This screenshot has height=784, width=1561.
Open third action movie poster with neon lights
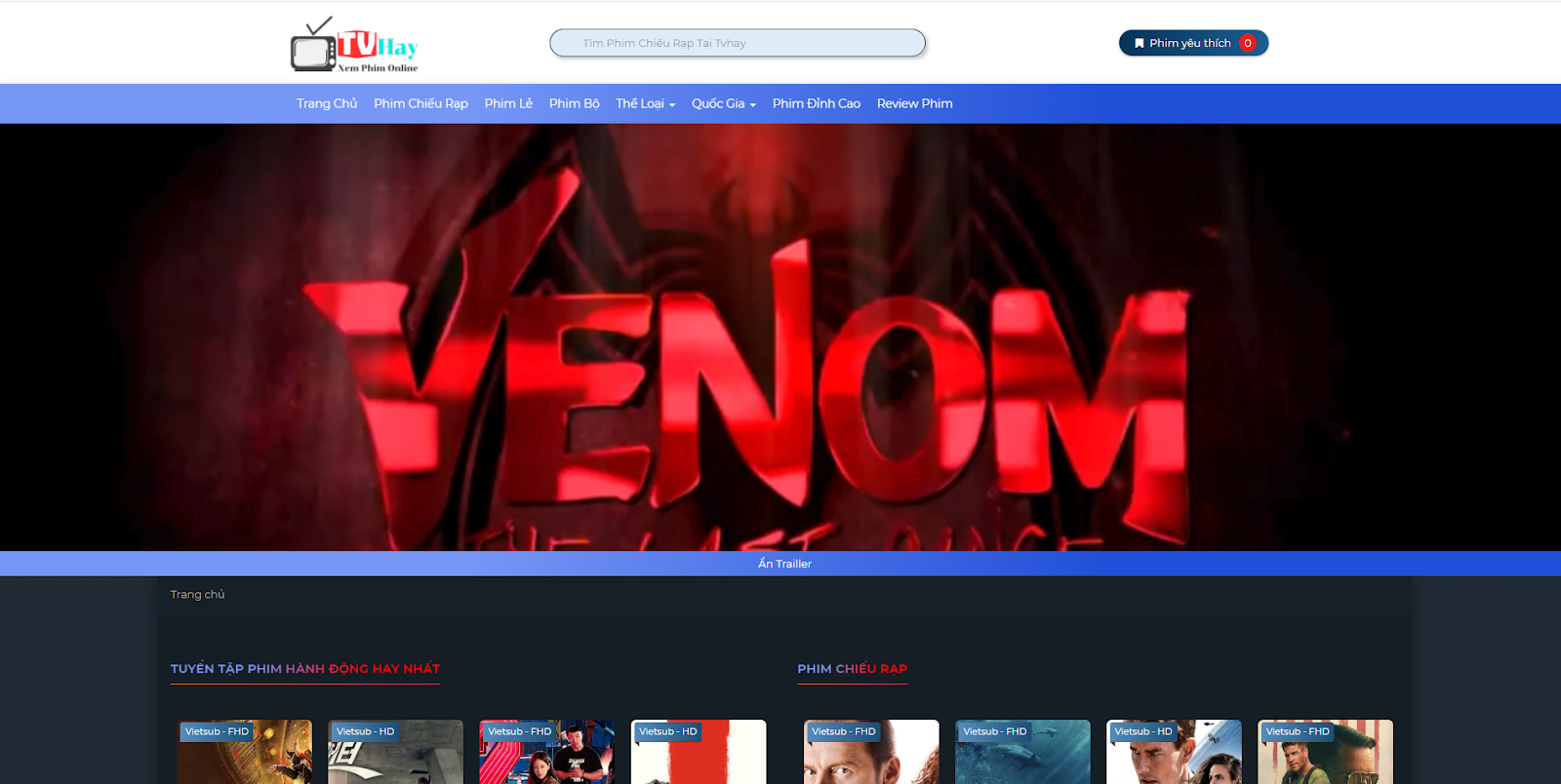coord(546,752)
